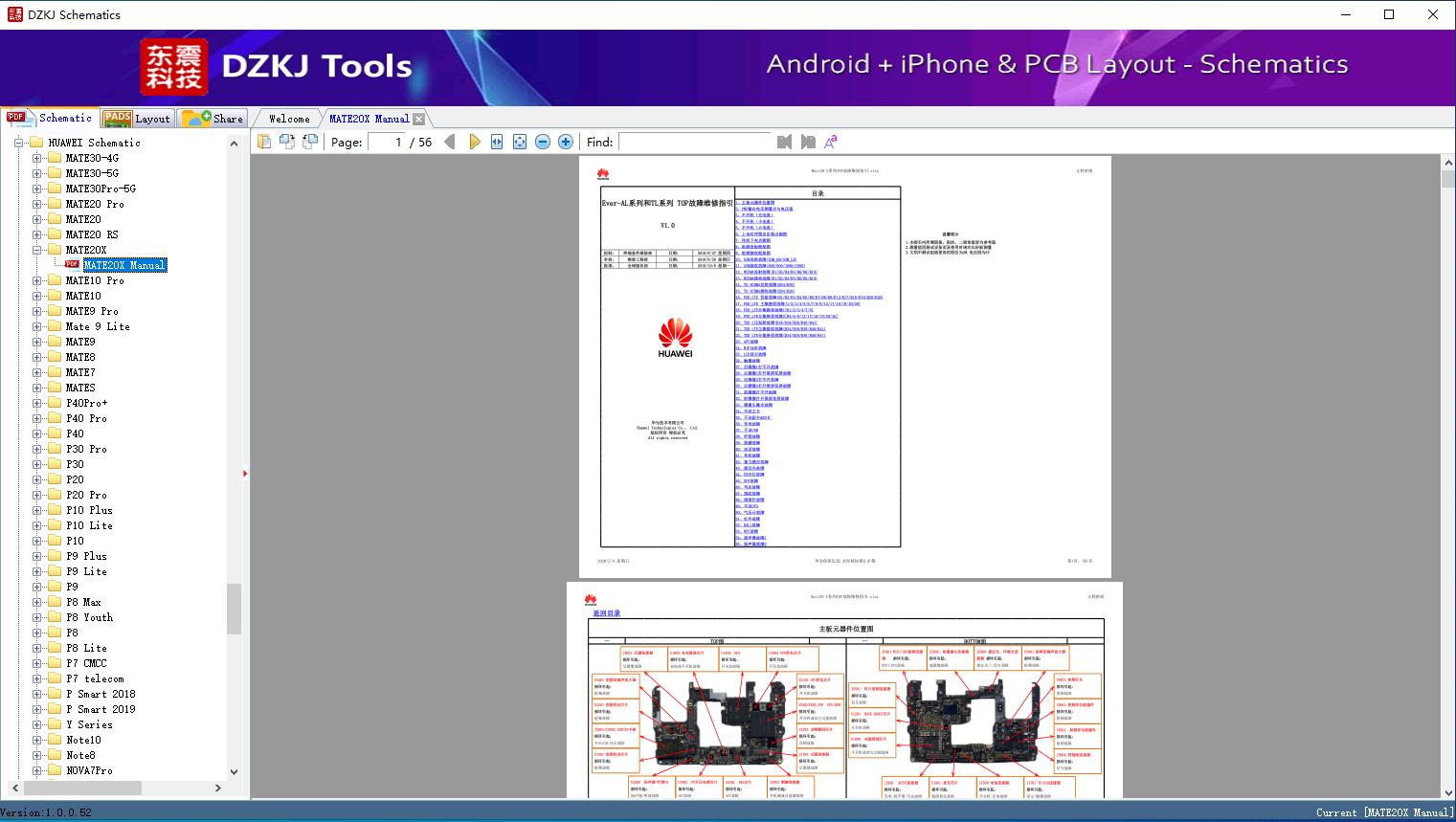Select the P7 CMCC tree item

point(86,663)
